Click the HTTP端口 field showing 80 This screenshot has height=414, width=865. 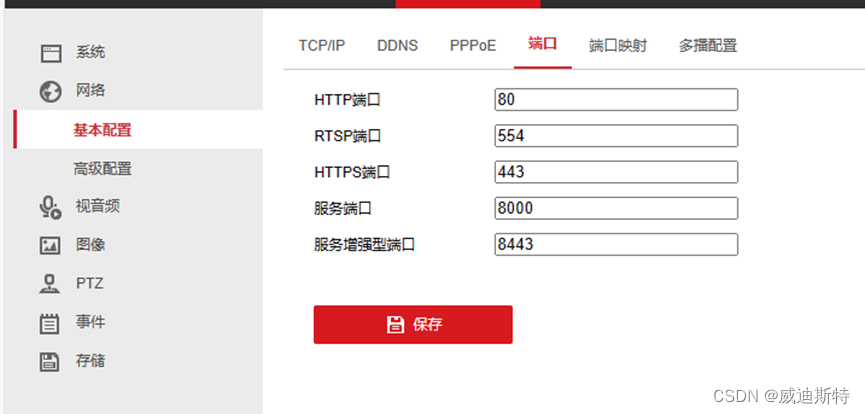(x=616, y=100)
